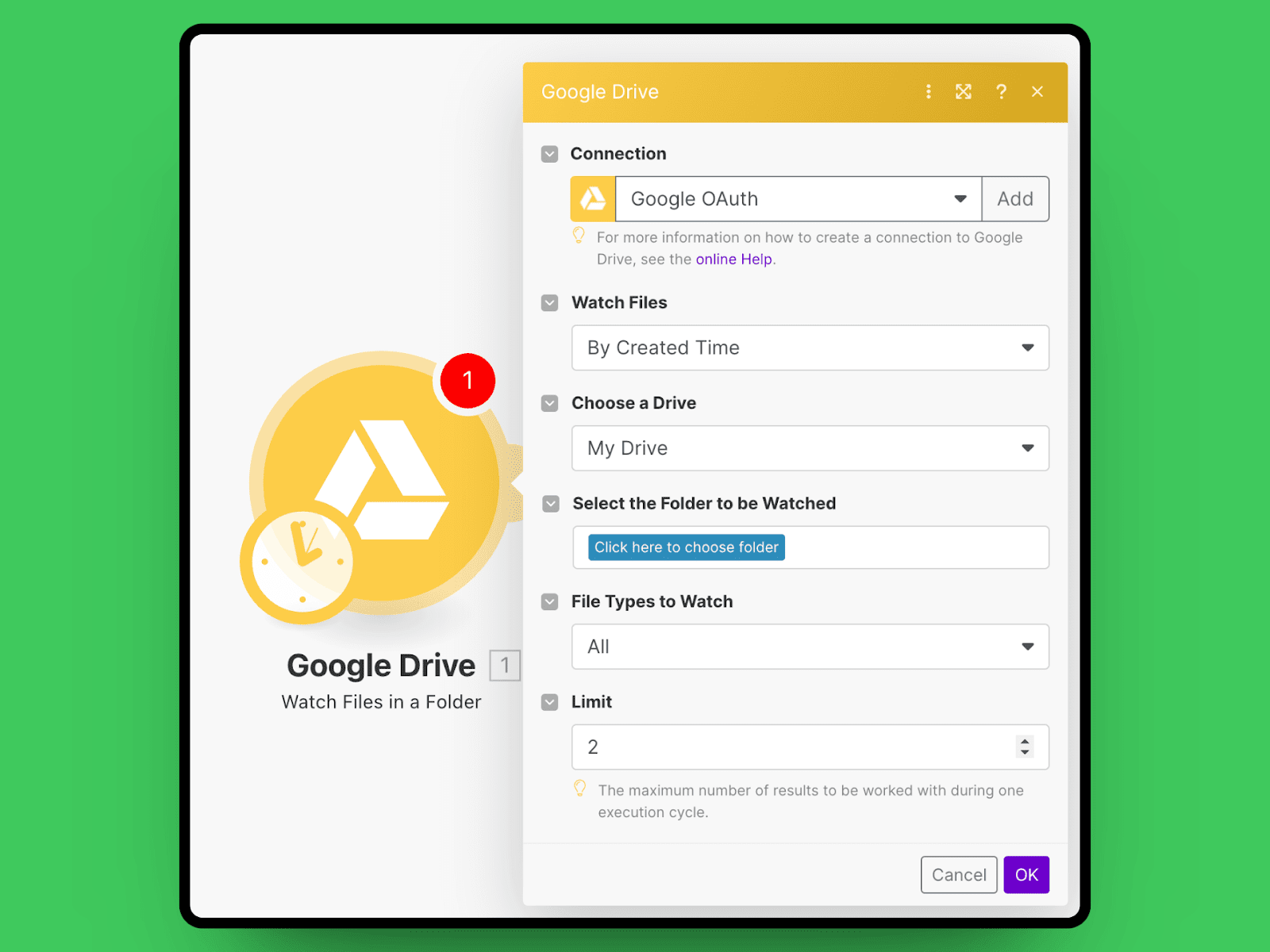This screenshot has height=952, width=1270.
Task: Click the Watch Files in a Folder label
Action: 382,702
